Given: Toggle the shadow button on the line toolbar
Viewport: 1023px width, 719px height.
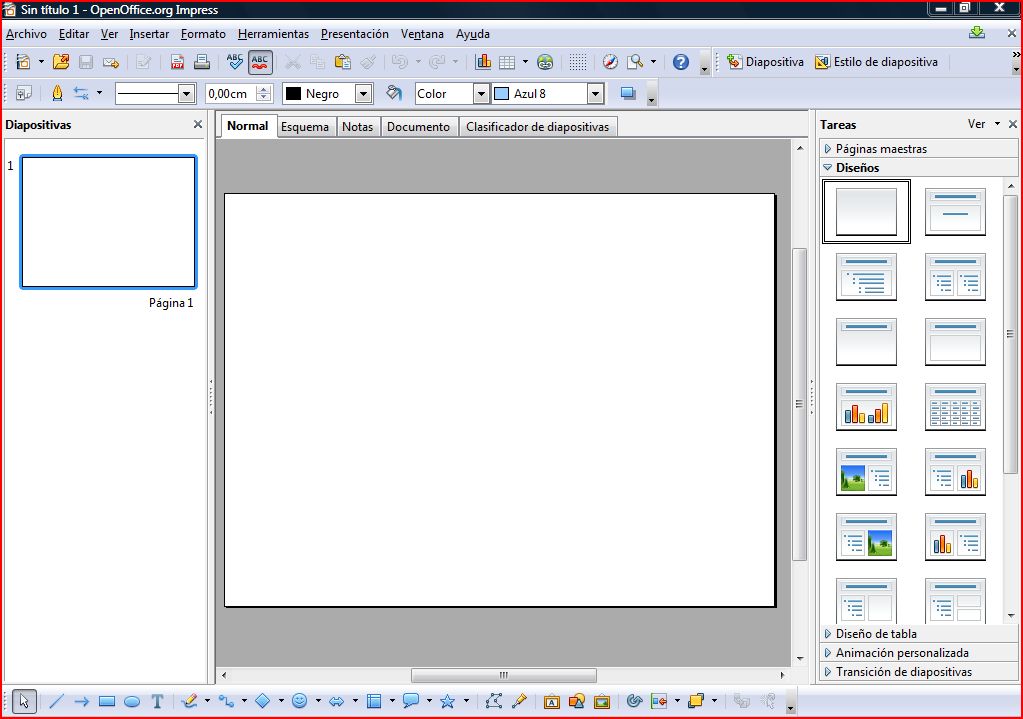Looking at the screenshot, I should pos(628,93).
